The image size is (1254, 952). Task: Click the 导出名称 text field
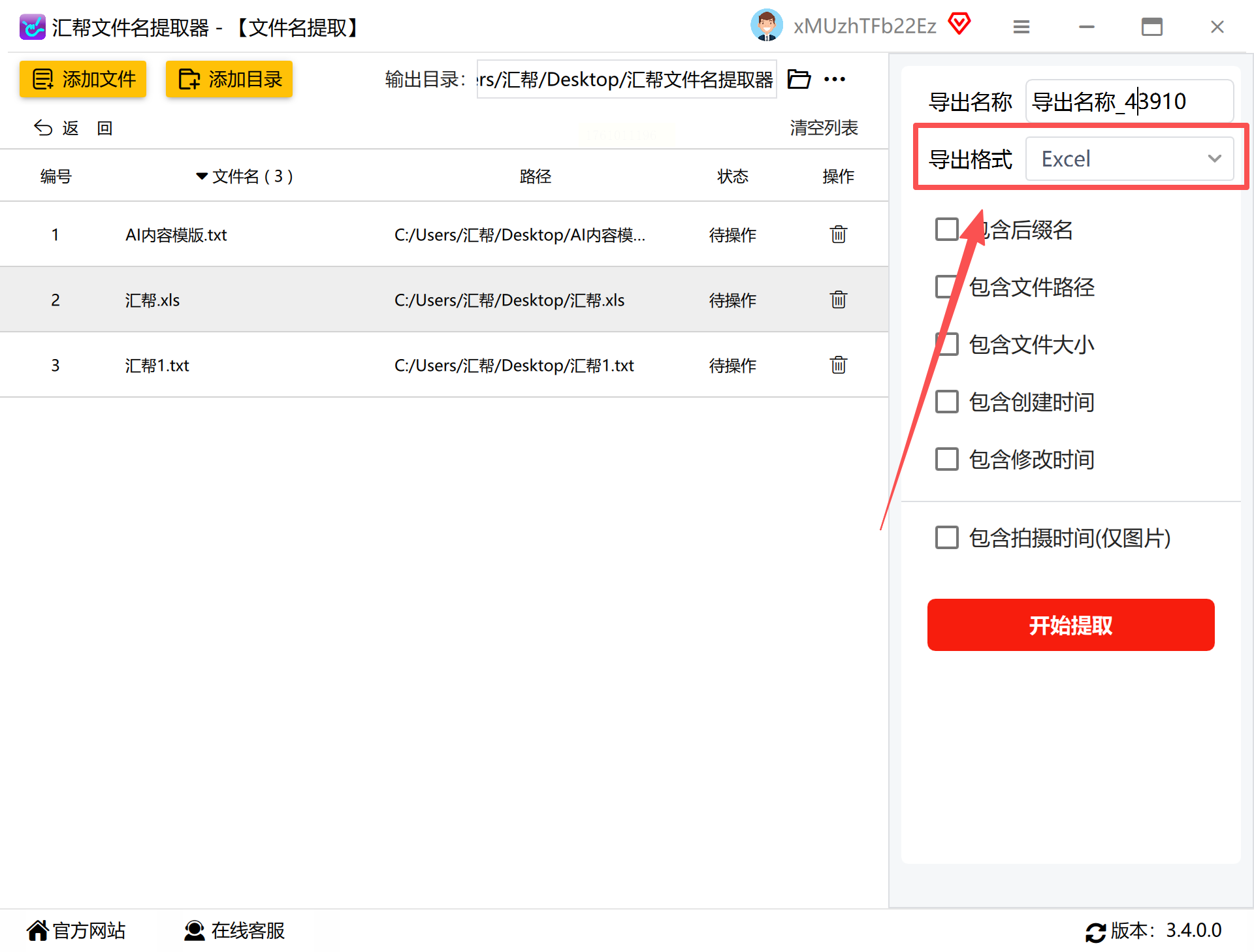tap(1129, 102)
